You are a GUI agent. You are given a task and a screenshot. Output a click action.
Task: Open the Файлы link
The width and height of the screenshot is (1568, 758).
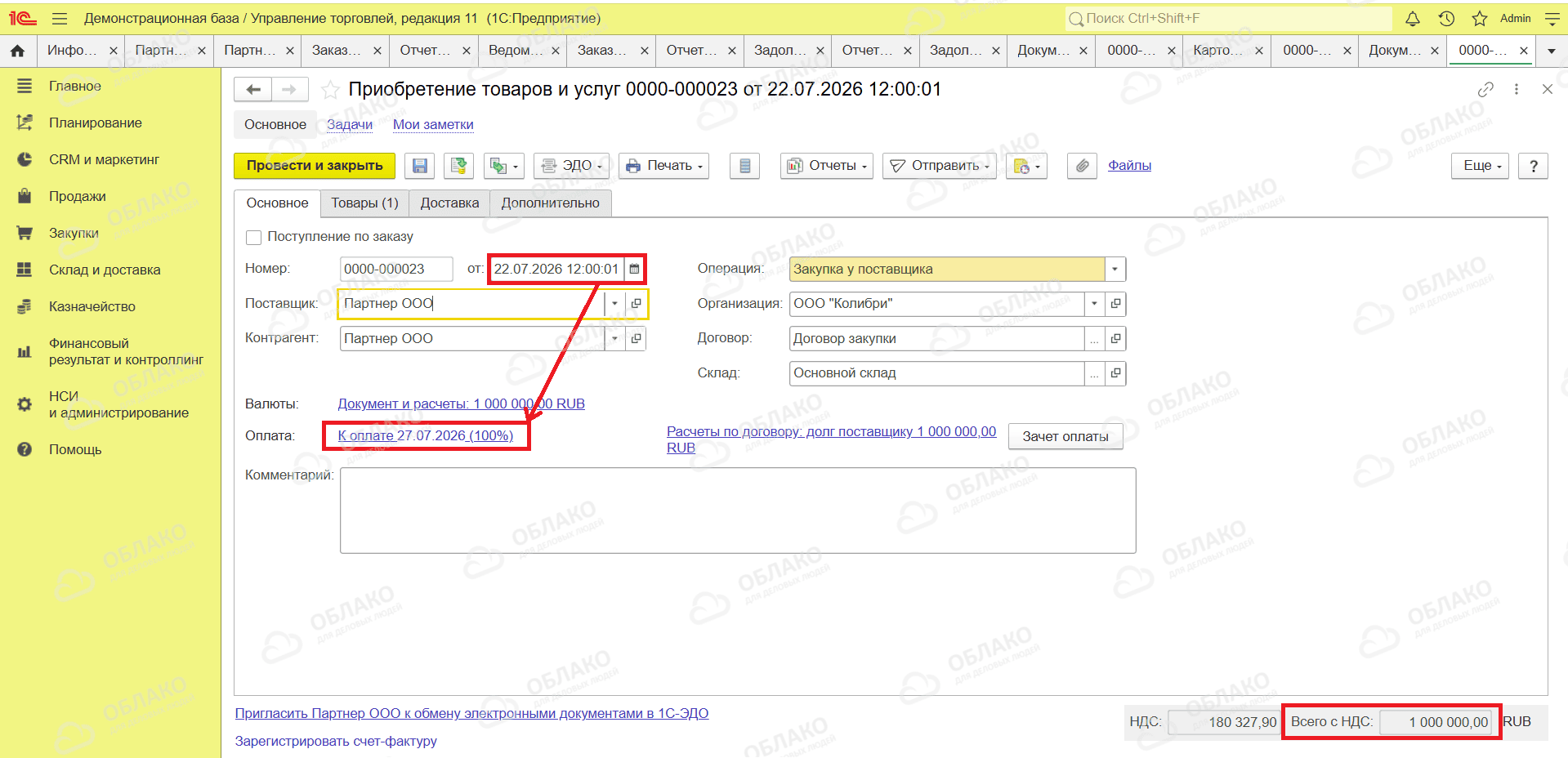pos(1129,165)
